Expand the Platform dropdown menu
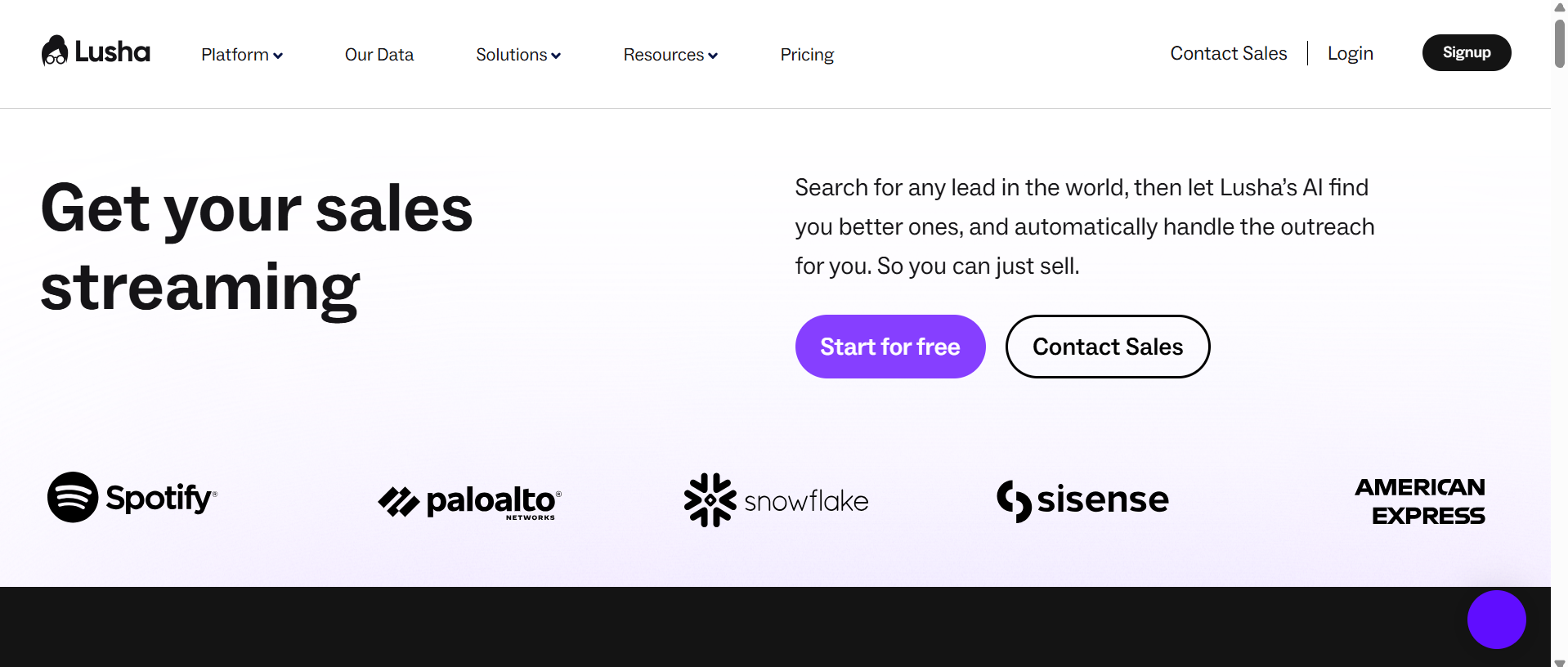 point(242,55)
